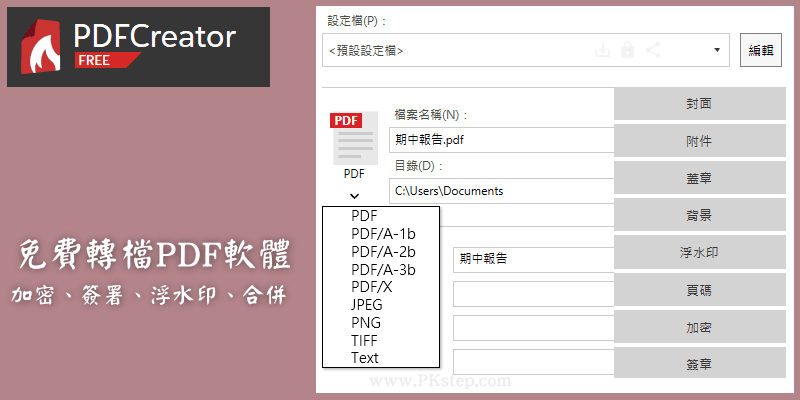Click the 加密 button

[x=699, y=327]
